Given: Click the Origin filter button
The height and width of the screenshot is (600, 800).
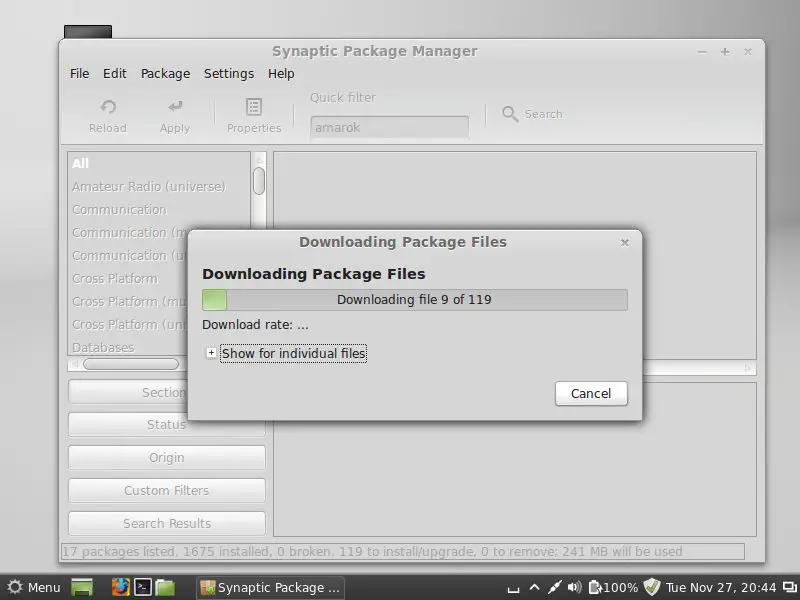Looking at the screenshot, I should tap(167, 458).
